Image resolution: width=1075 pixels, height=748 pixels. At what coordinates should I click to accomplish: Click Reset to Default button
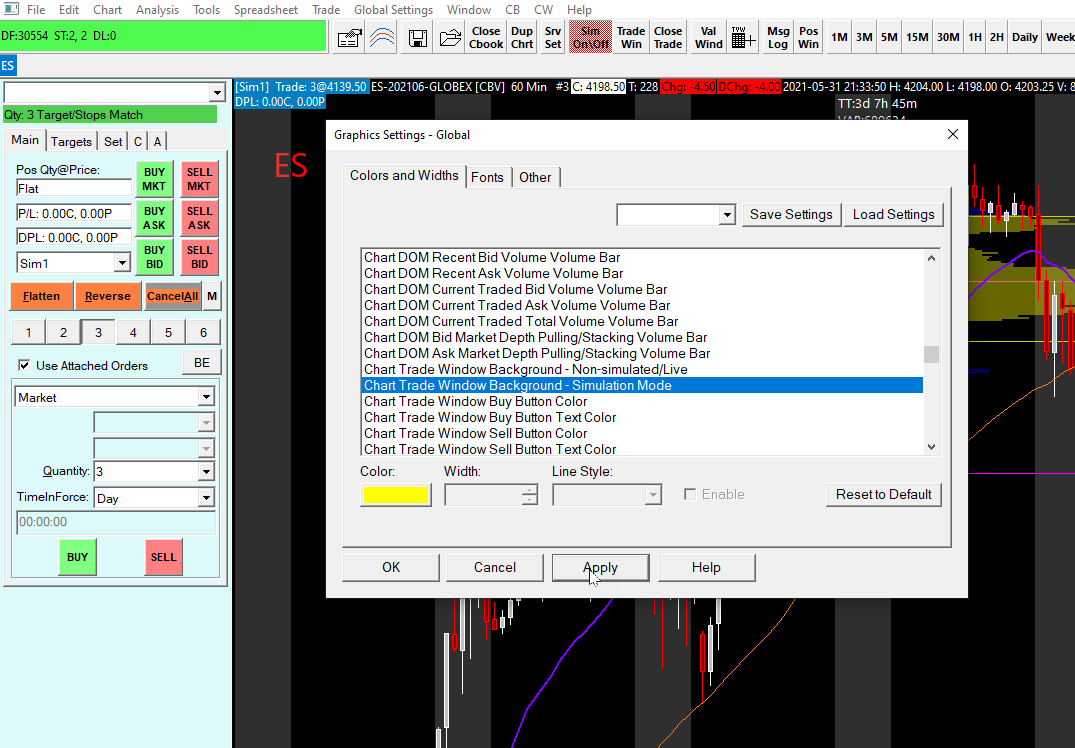884,494
